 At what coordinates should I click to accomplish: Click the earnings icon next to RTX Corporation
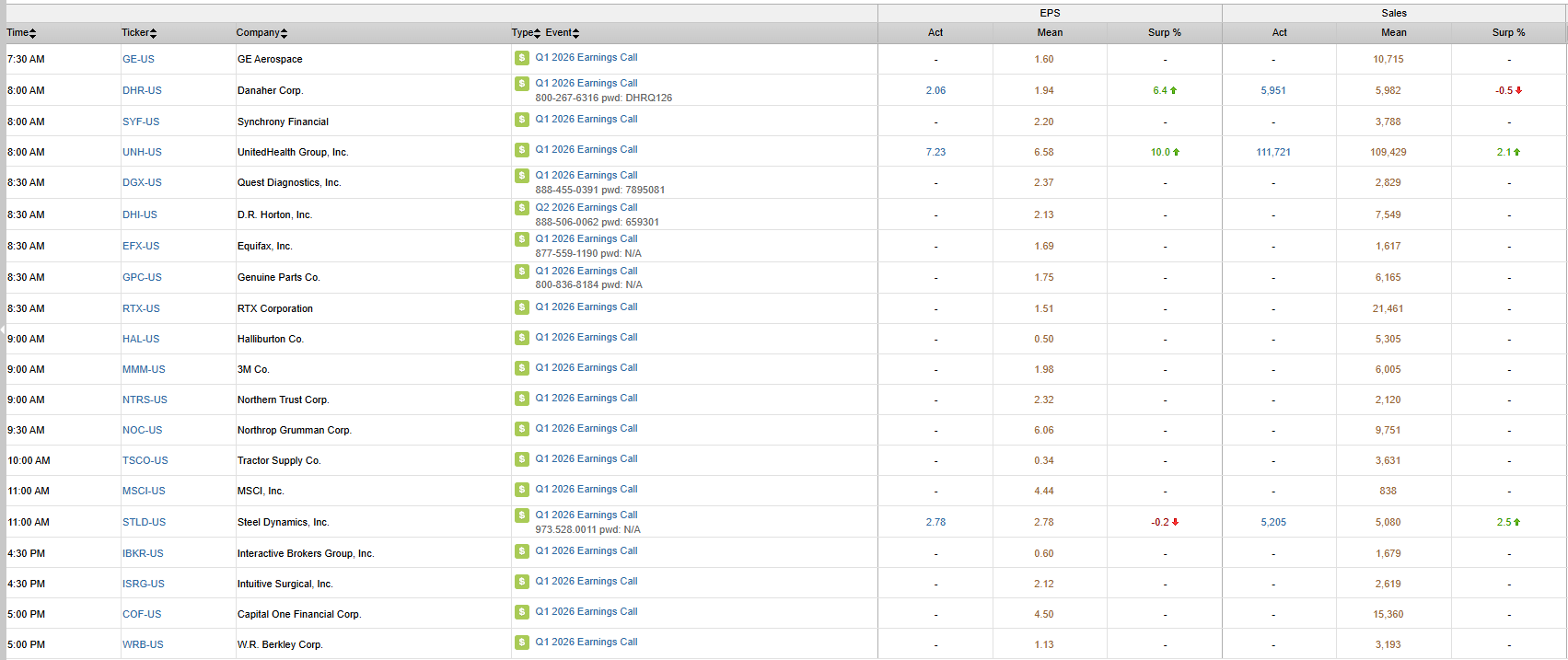(x=522, y=307)
